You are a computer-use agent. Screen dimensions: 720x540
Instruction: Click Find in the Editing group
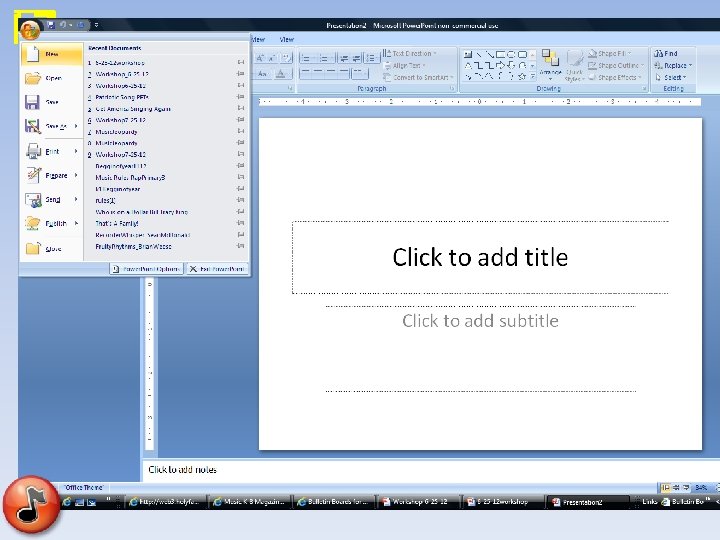click(666, 53)
